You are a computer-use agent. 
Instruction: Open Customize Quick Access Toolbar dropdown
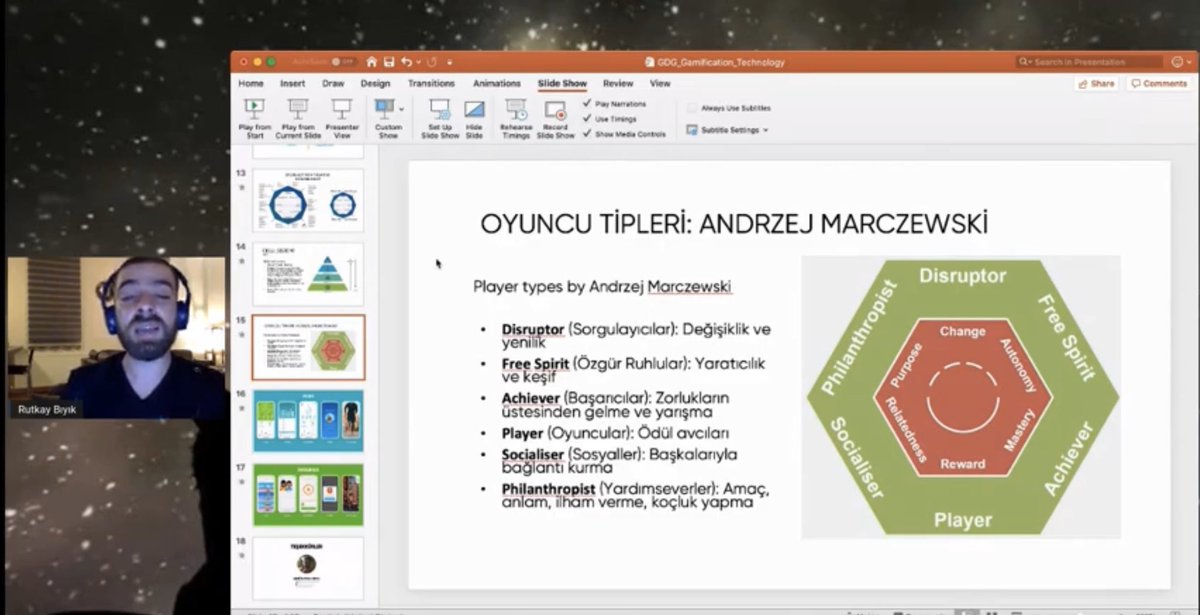[450, 62]
